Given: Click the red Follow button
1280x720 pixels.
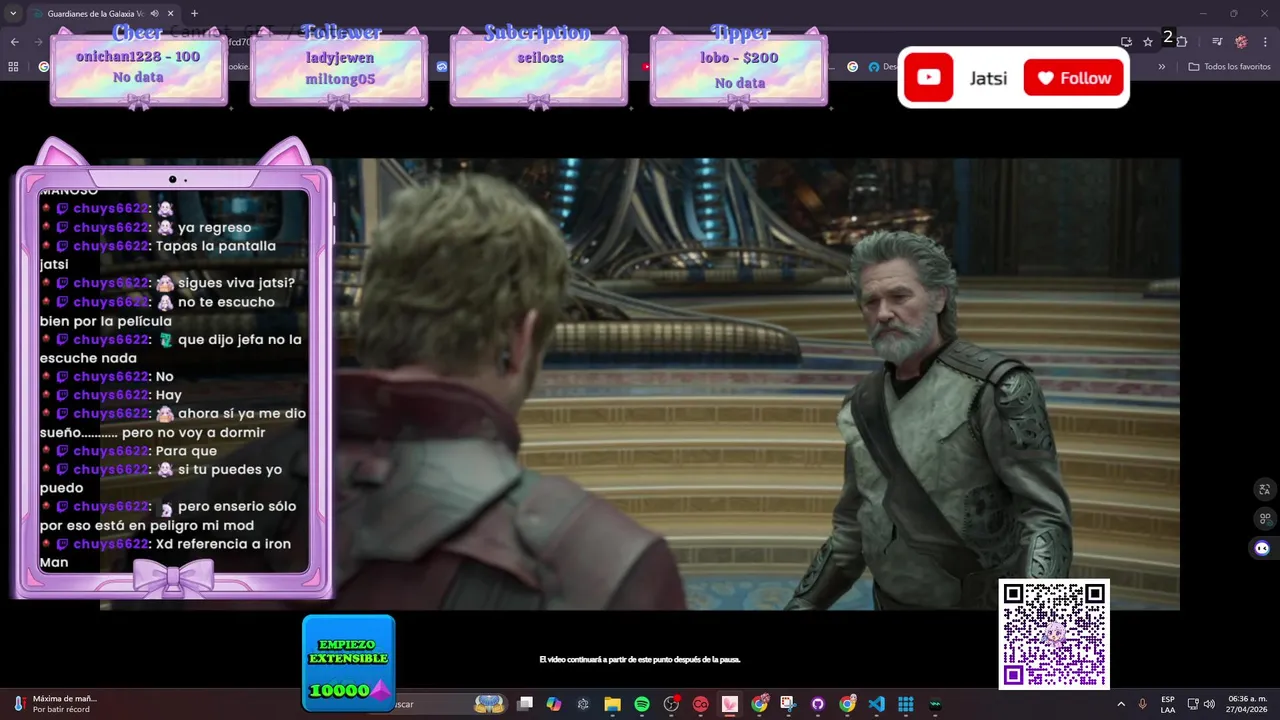Looking at the screenshot, I should (x=1074, y=78).
